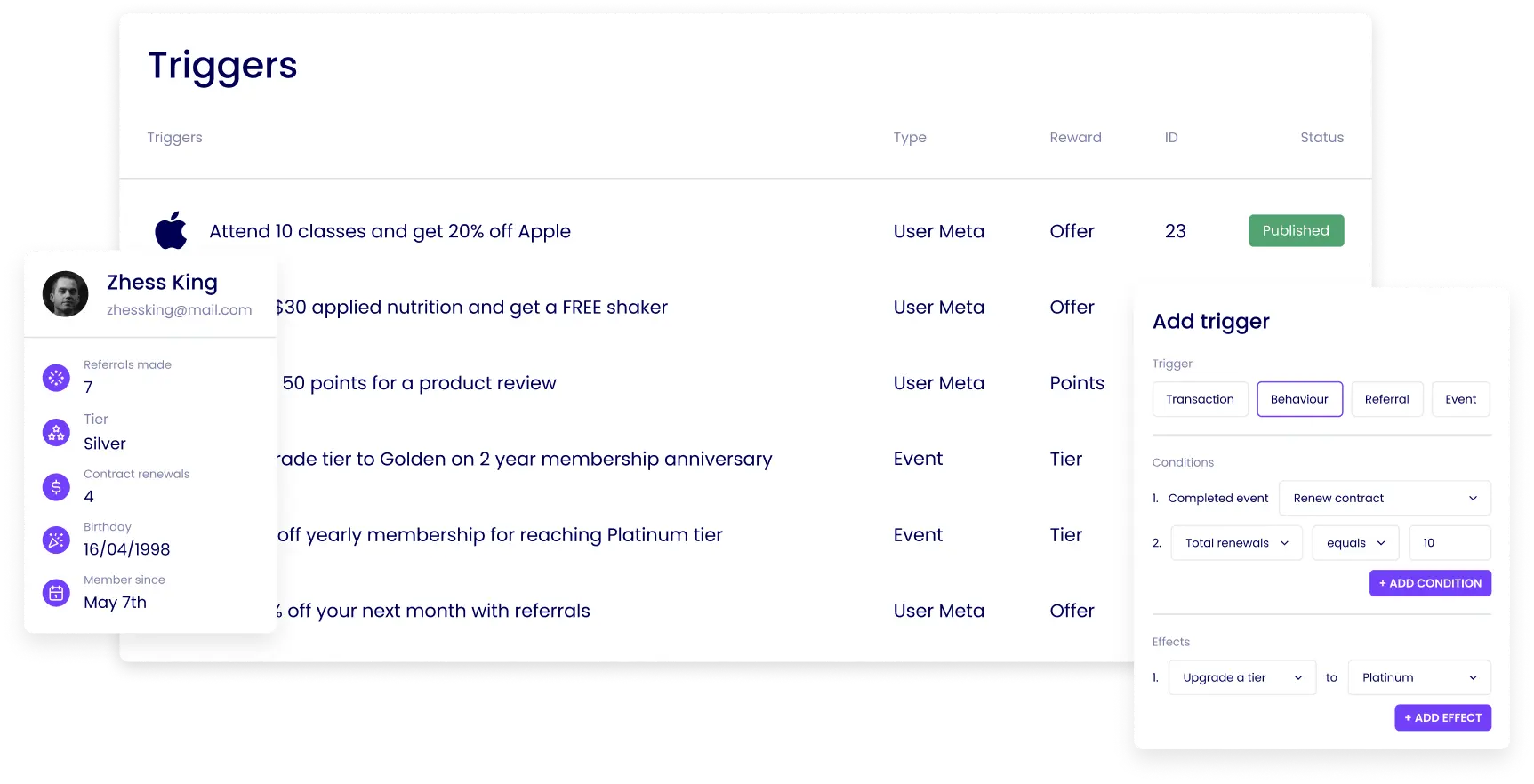Select the Transaction trigger type

(1200, 399)
